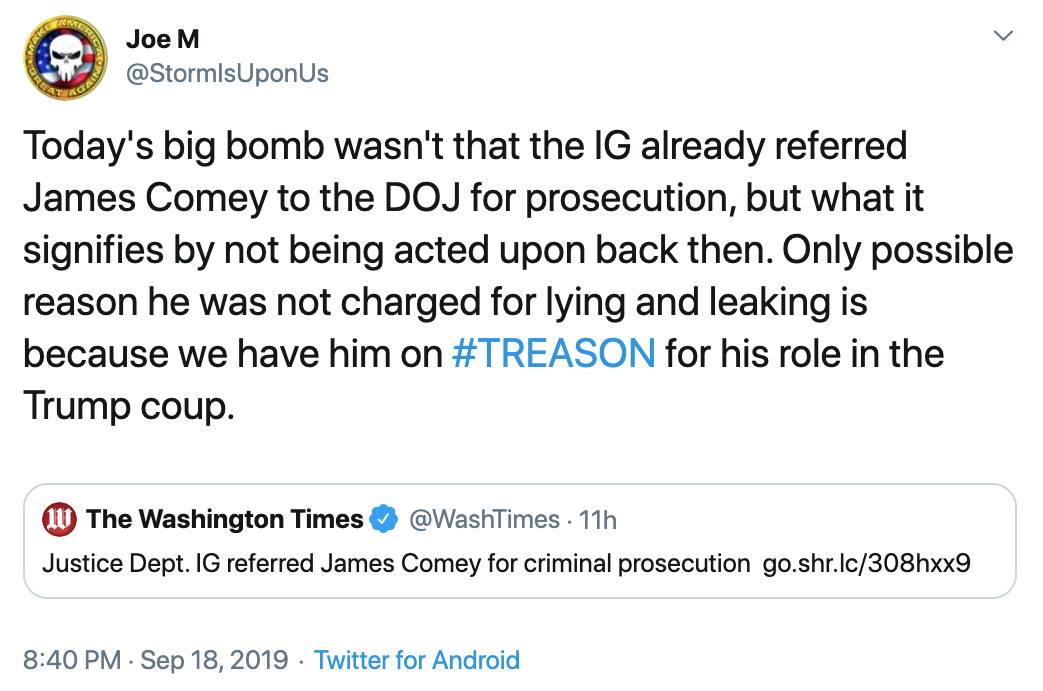Click the quoted headline about Justice Dept. IG
Screen dimensions: 1043x691
click(395, 563)
